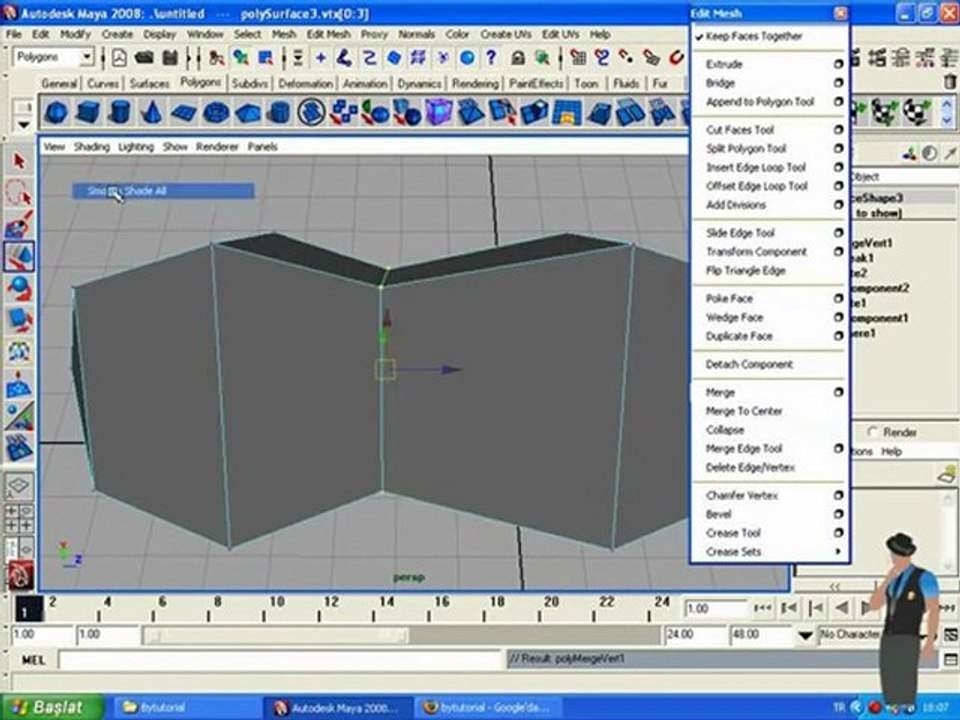Image resolution: width=960 pixels, height=720 pixels.
Task: Open the viewport Shading menu
Action: click(x=92, y=147)
